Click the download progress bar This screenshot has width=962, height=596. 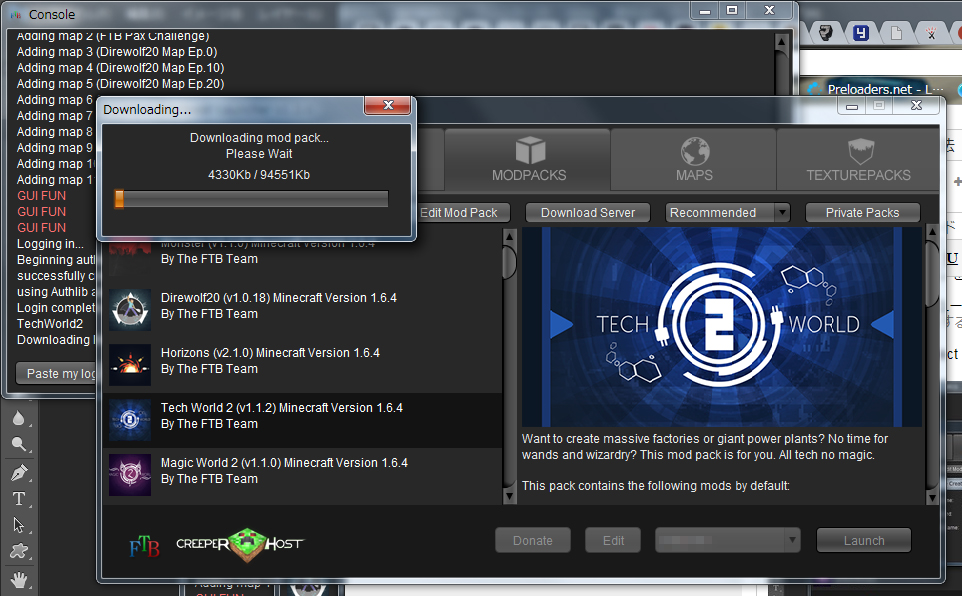tap(251, 199)
